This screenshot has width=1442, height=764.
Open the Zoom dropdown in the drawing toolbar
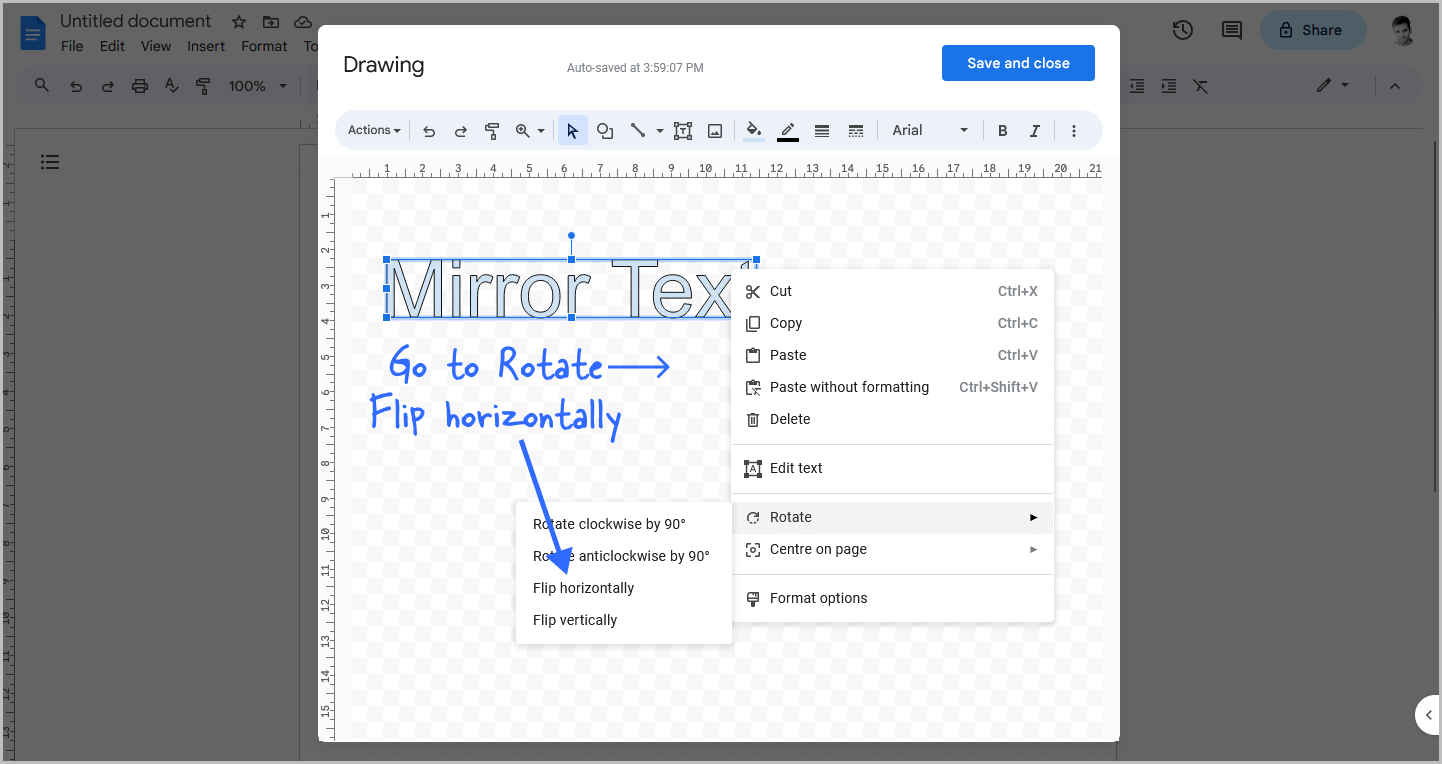point(529,130)
